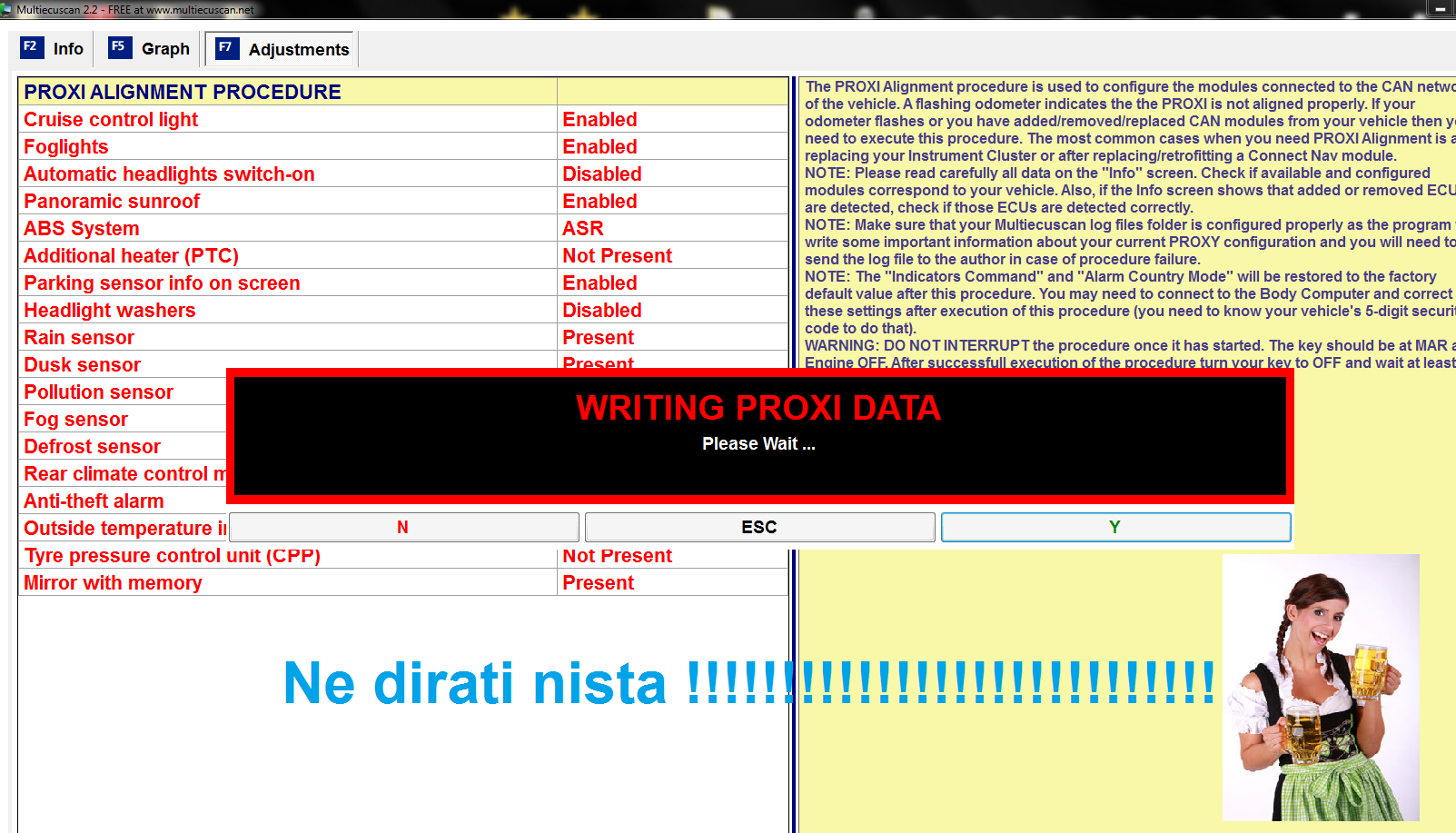
Task: Confirm with the Y button
Action: 1114,527
